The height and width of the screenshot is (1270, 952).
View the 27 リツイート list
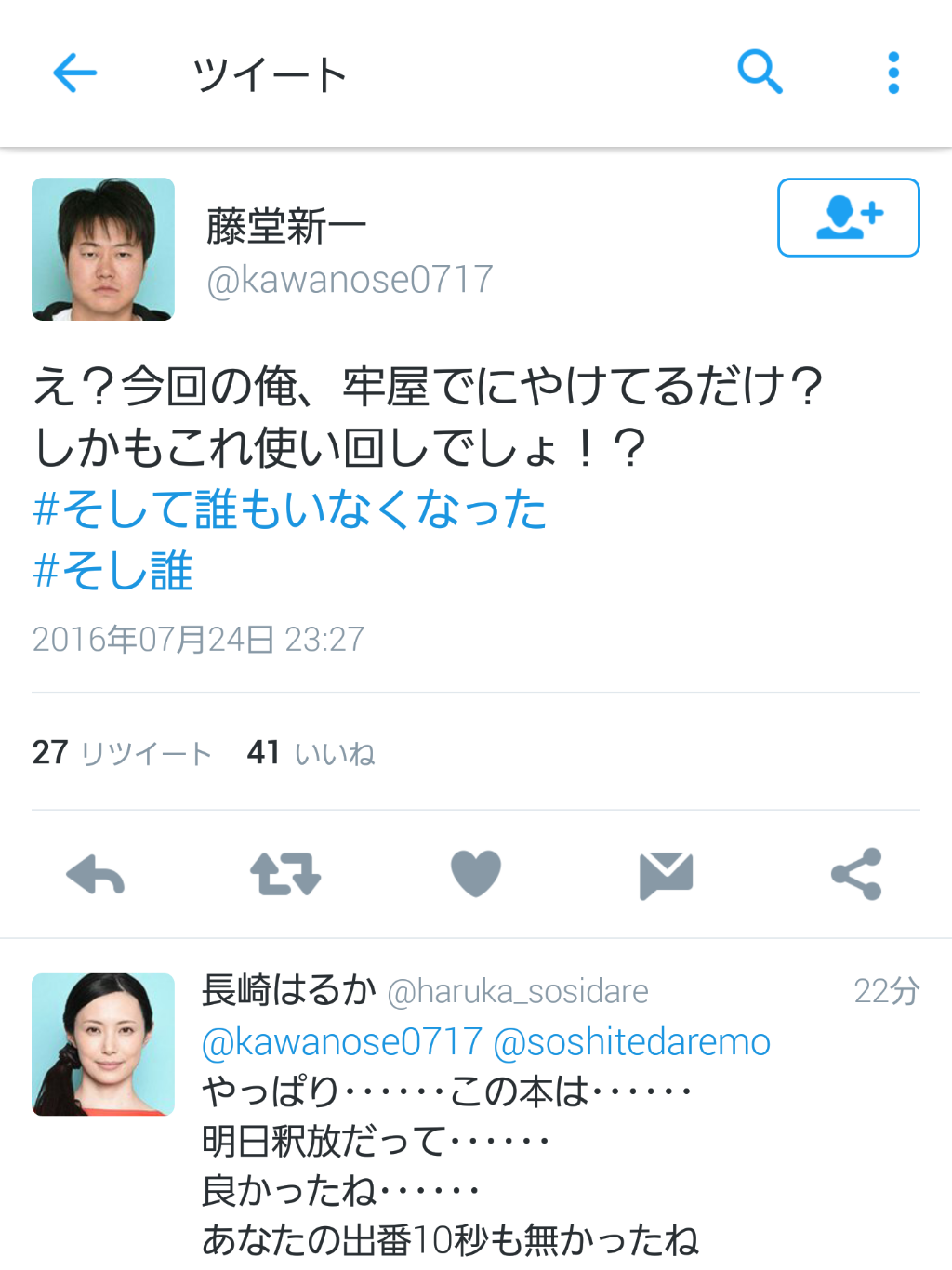[122, 752]
